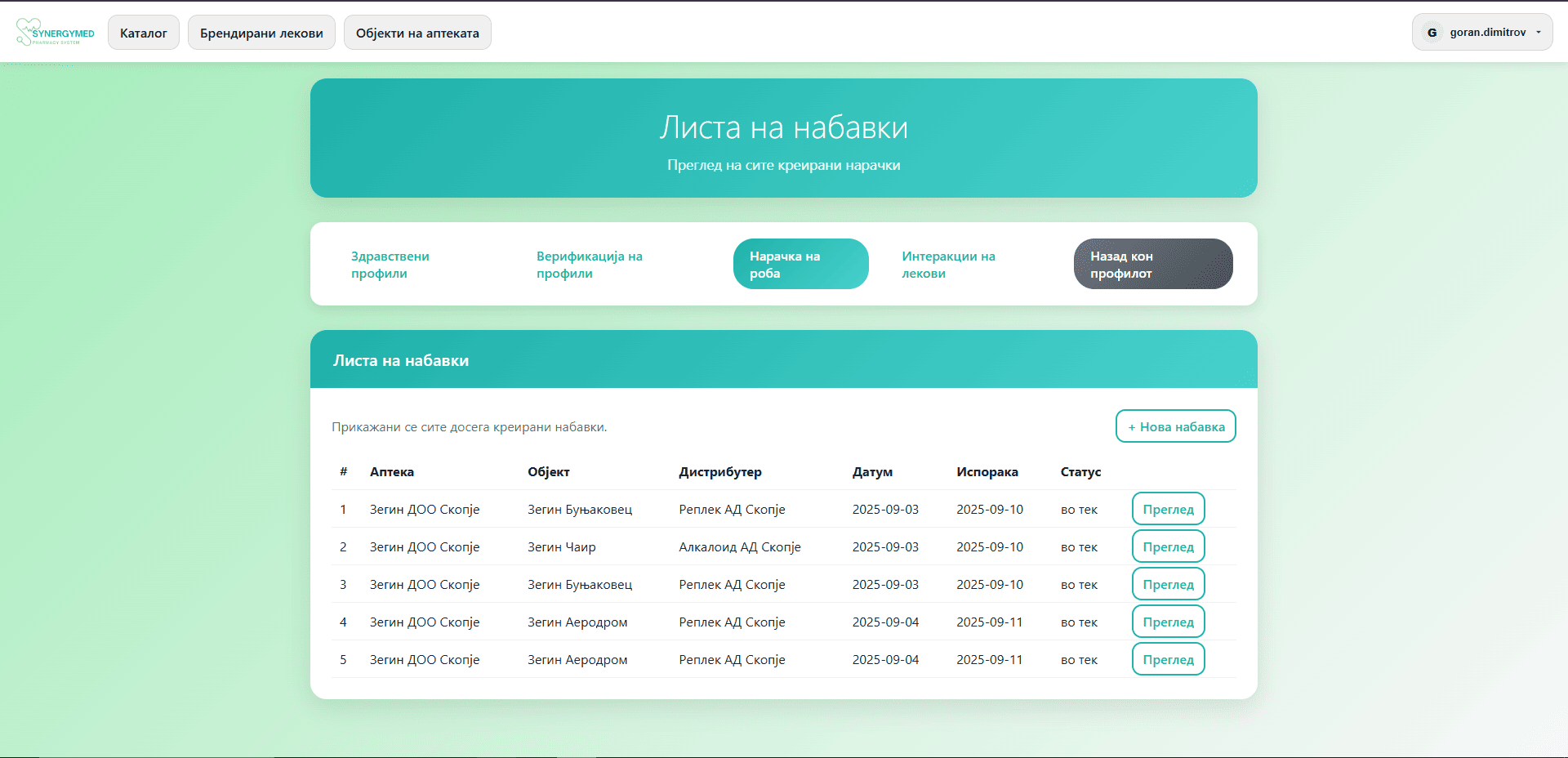This screenshot has height=758, width=1568.
Task: View order number 3 with Преглед
Action: click(x=1168, y=584)
